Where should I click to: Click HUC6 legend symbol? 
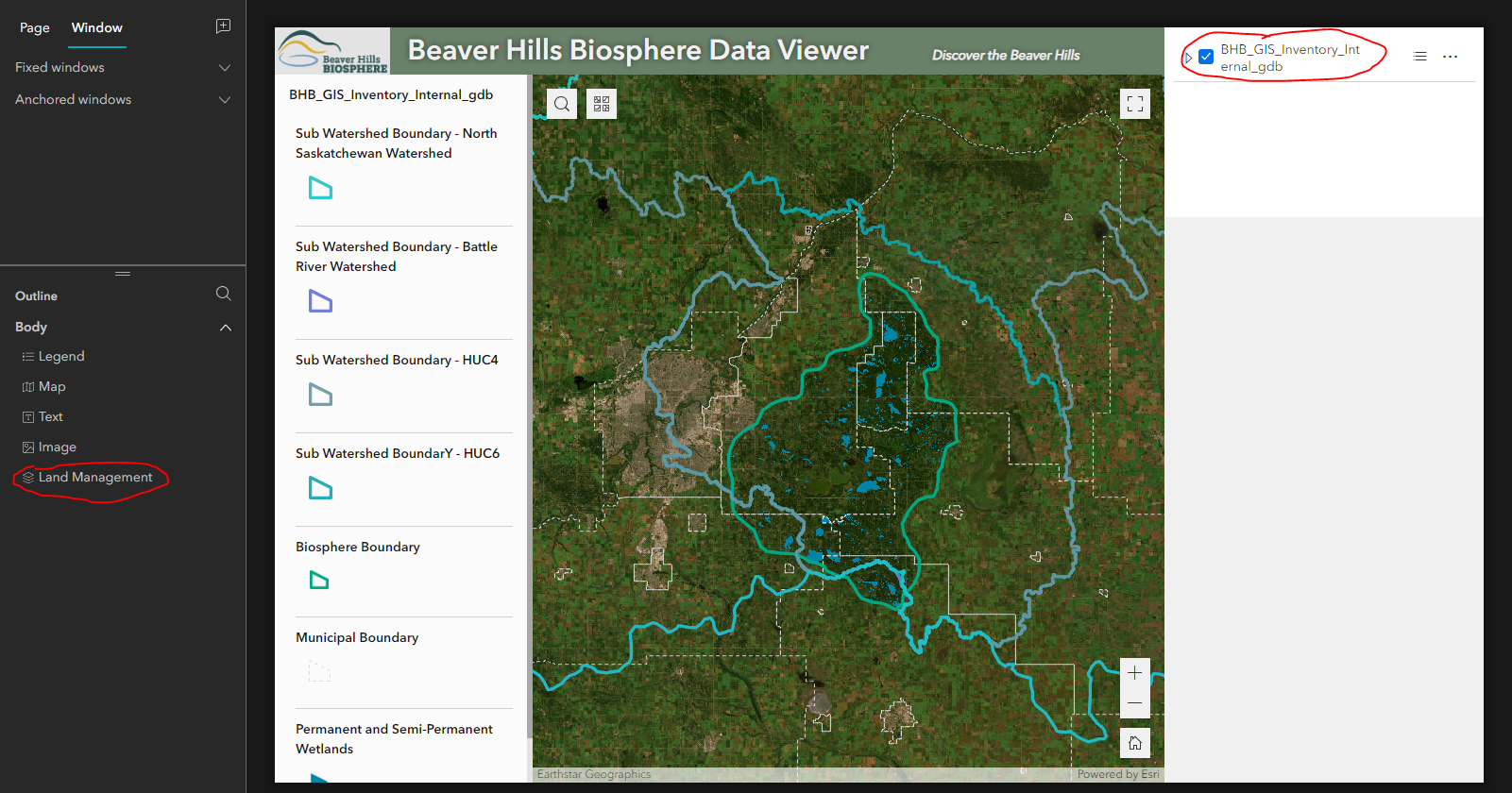[321, 488]
